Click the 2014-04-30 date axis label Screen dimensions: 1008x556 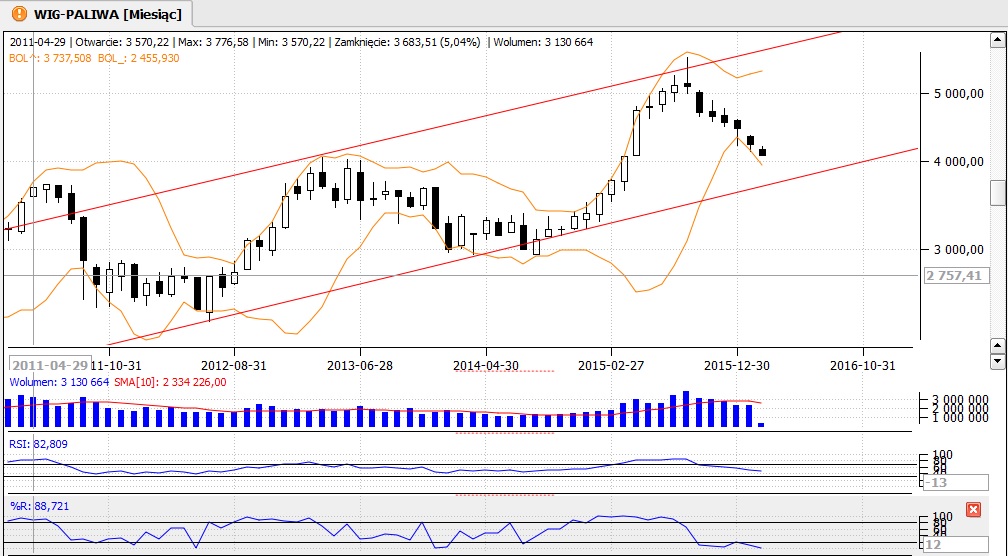click(486, 365)
